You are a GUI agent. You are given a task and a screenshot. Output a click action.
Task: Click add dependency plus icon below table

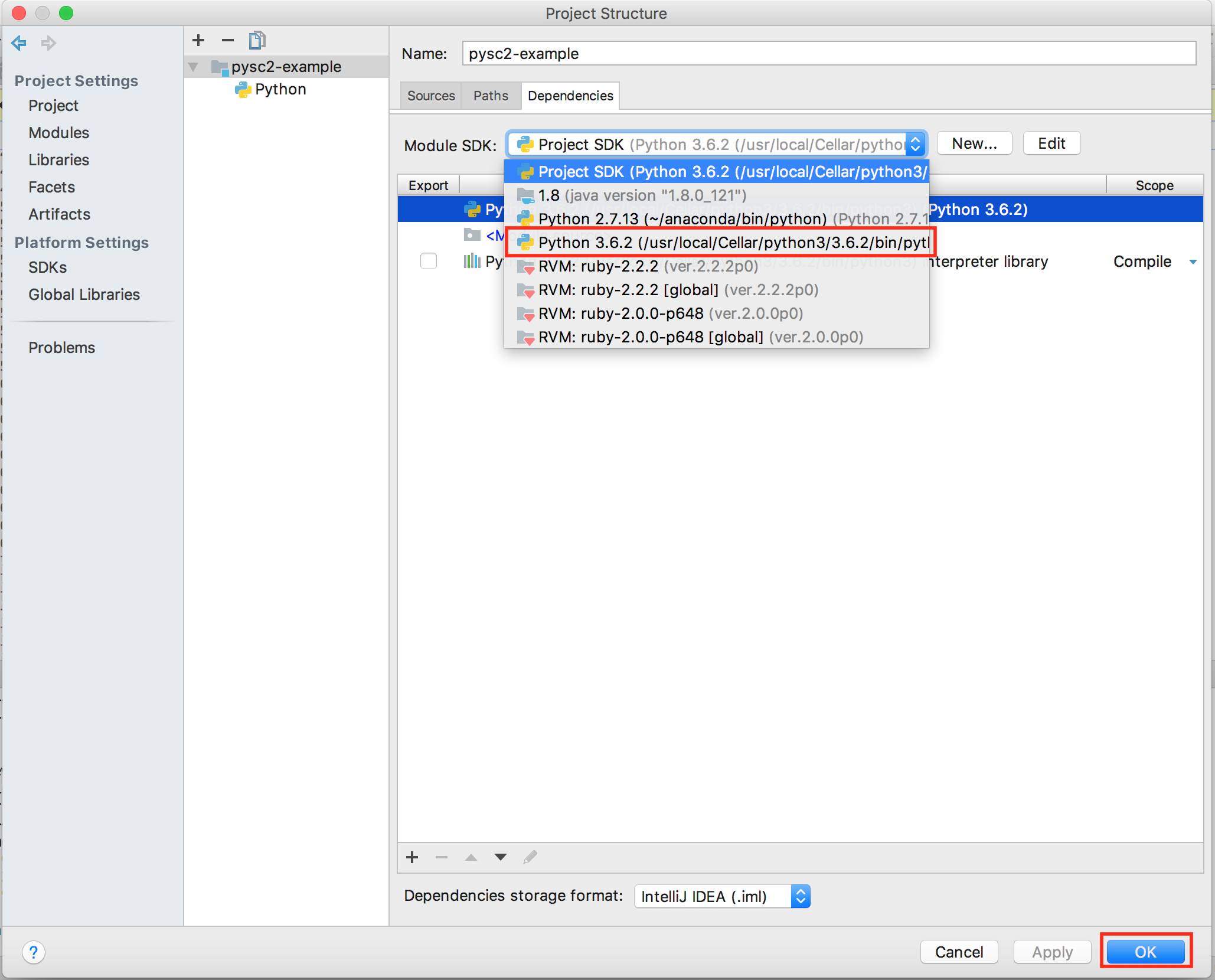coord(412,857)
